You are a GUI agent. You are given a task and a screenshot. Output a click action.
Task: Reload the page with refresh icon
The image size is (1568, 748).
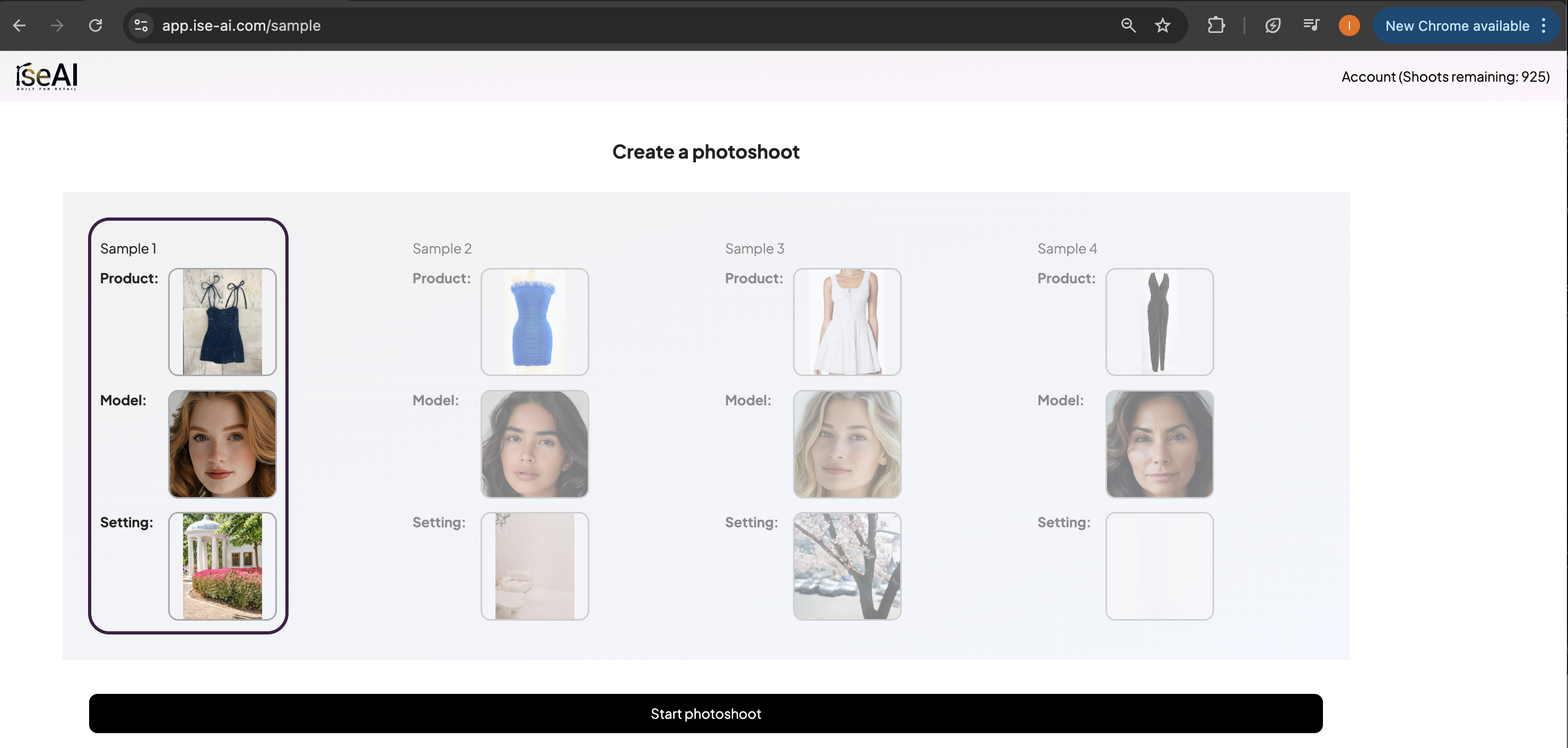pyautogui.click(x=95, y=25)
